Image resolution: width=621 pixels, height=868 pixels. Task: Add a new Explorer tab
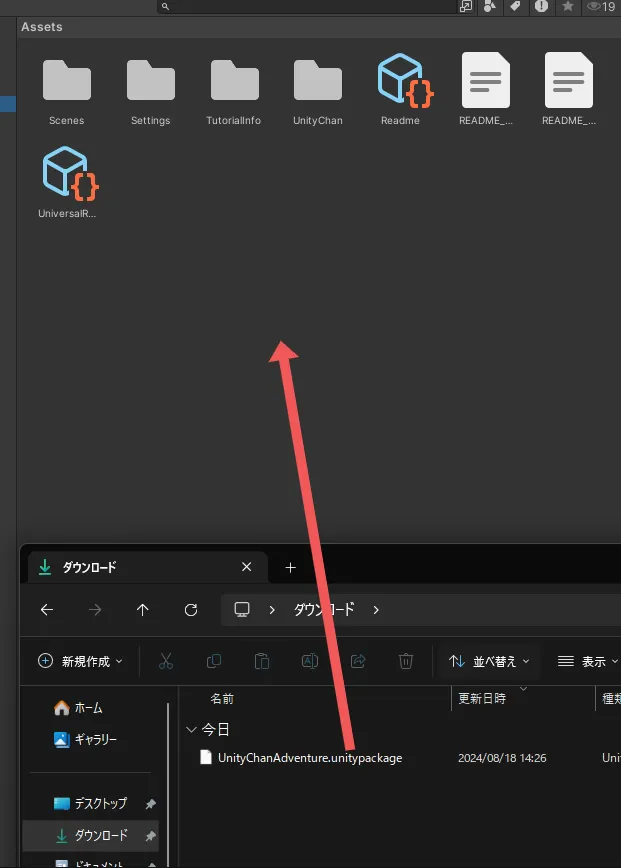[x=291, y=567]
